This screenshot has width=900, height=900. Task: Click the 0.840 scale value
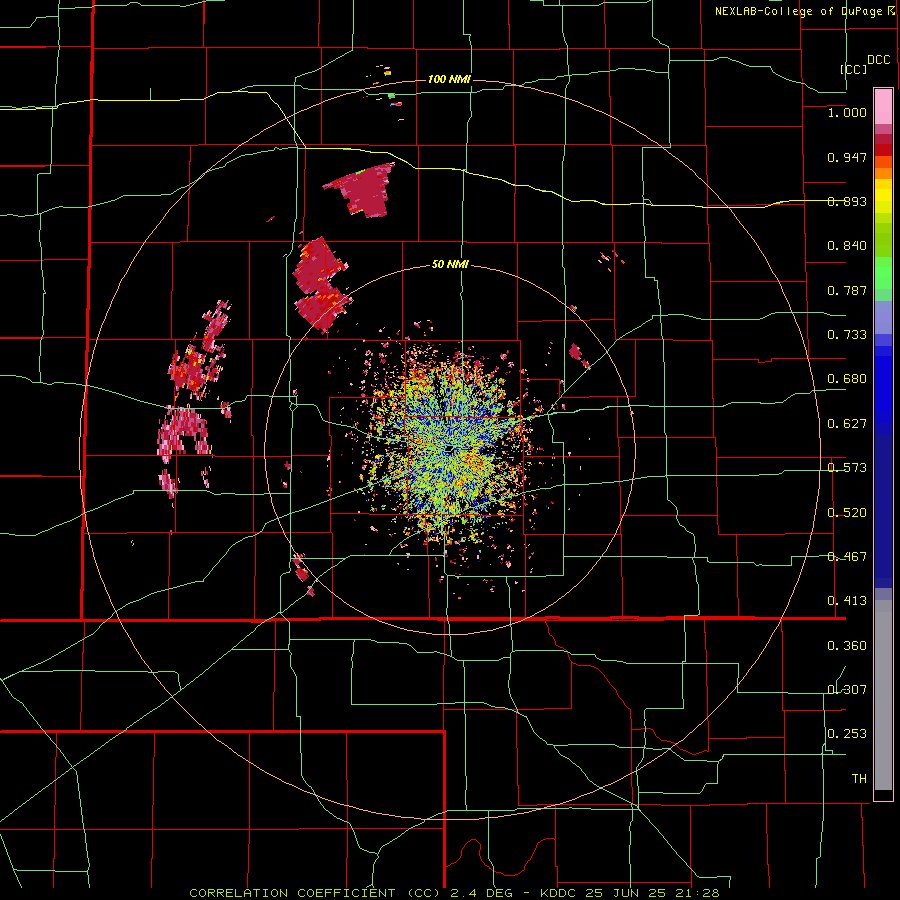(x=847, y=246)
